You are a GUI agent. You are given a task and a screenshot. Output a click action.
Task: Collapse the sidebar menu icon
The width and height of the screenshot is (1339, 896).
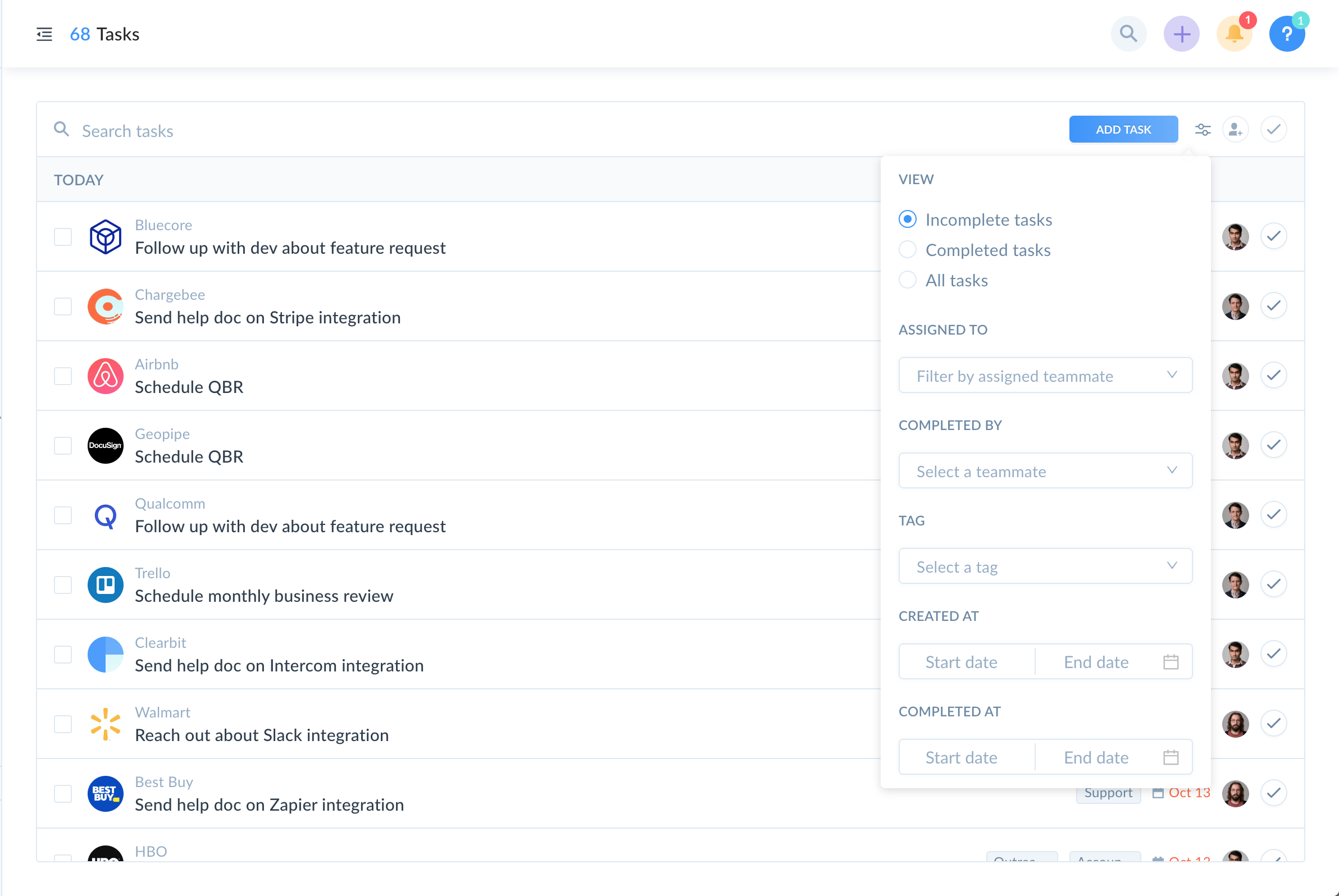click(x=44, y=34)
